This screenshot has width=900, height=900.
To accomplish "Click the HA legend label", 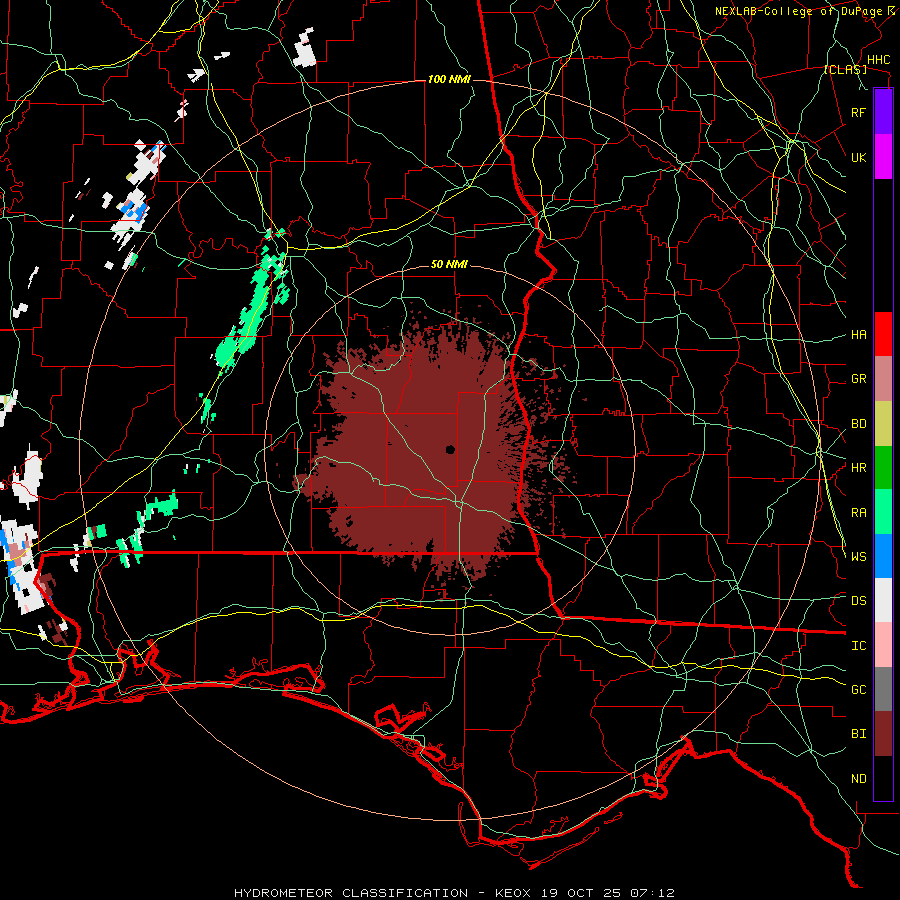I will coord(858,335).
